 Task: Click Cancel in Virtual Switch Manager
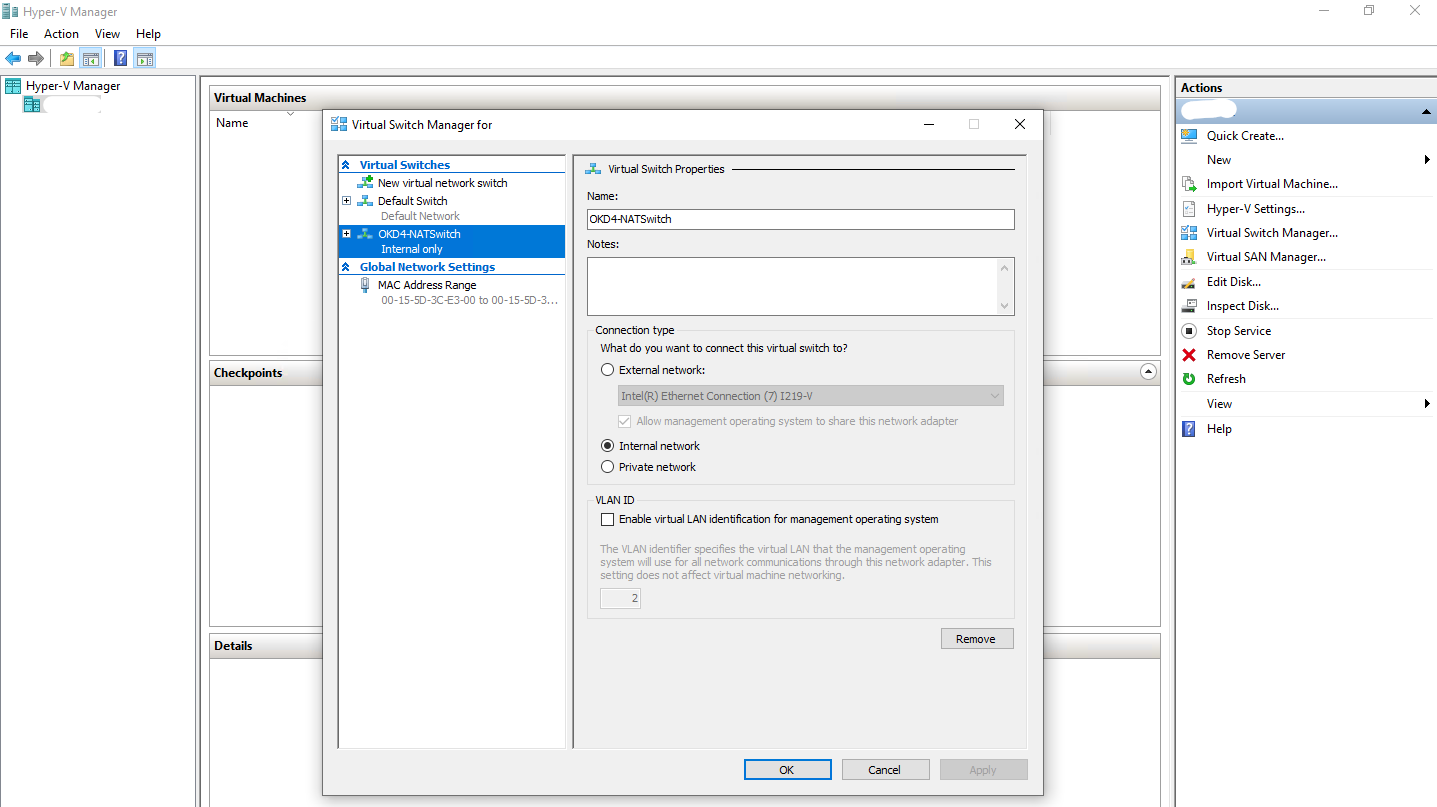[885, 770]
